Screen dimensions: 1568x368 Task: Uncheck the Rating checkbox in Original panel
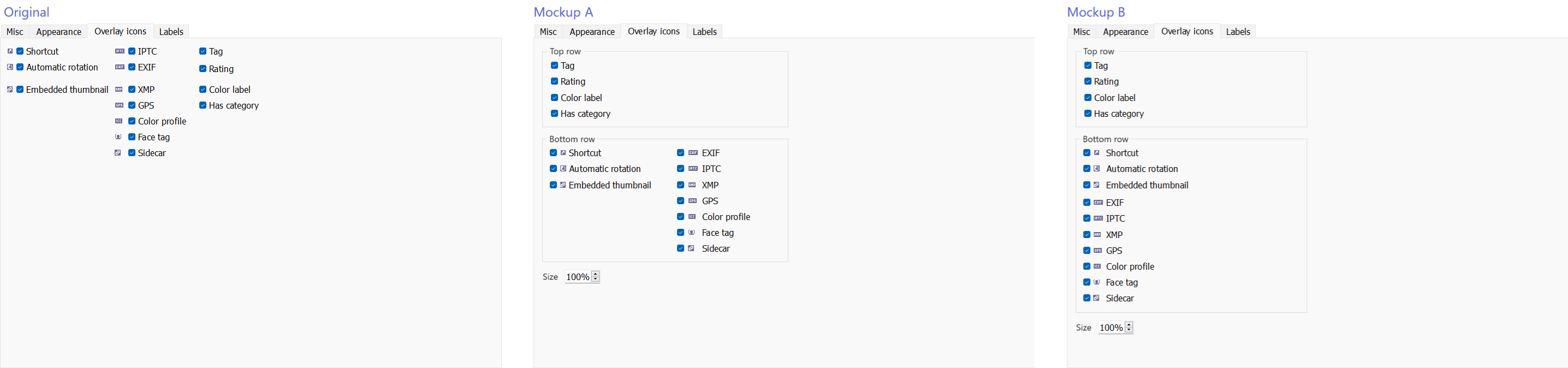coord(203,69)
